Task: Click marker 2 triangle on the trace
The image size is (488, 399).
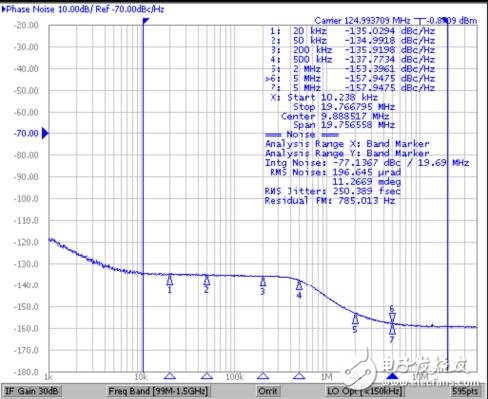Action: point(207,281)
